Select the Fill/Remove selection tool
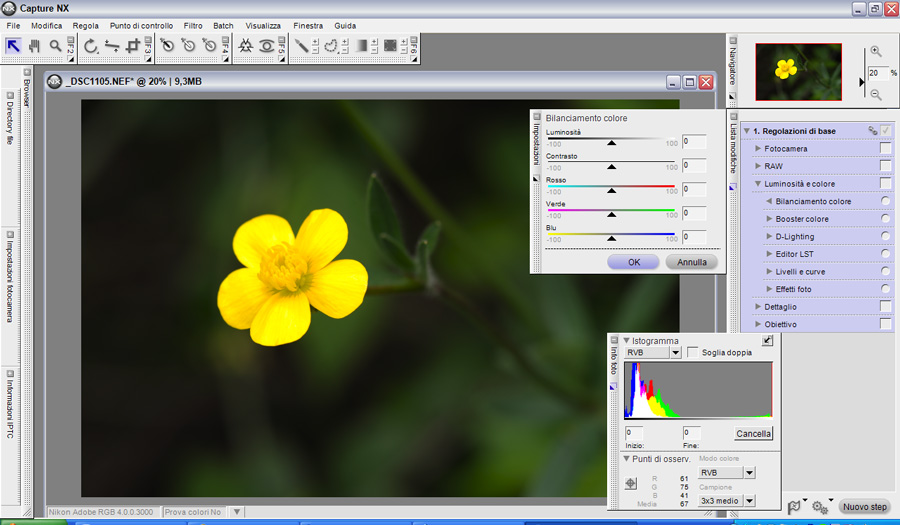 pos(390,45)
